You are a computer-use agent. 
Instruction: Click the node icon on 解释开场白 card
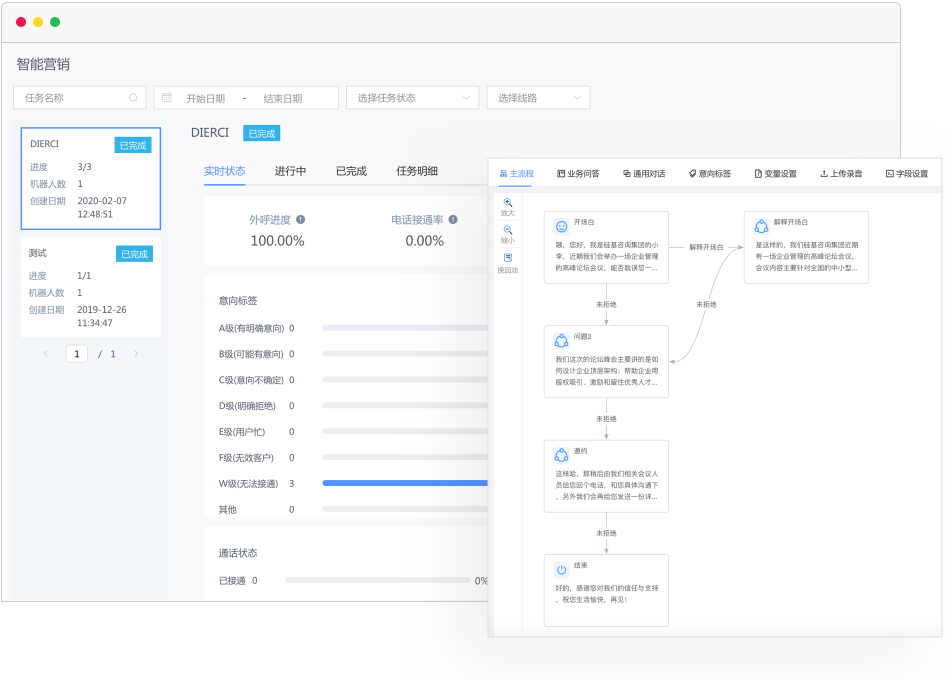[761, 226]
